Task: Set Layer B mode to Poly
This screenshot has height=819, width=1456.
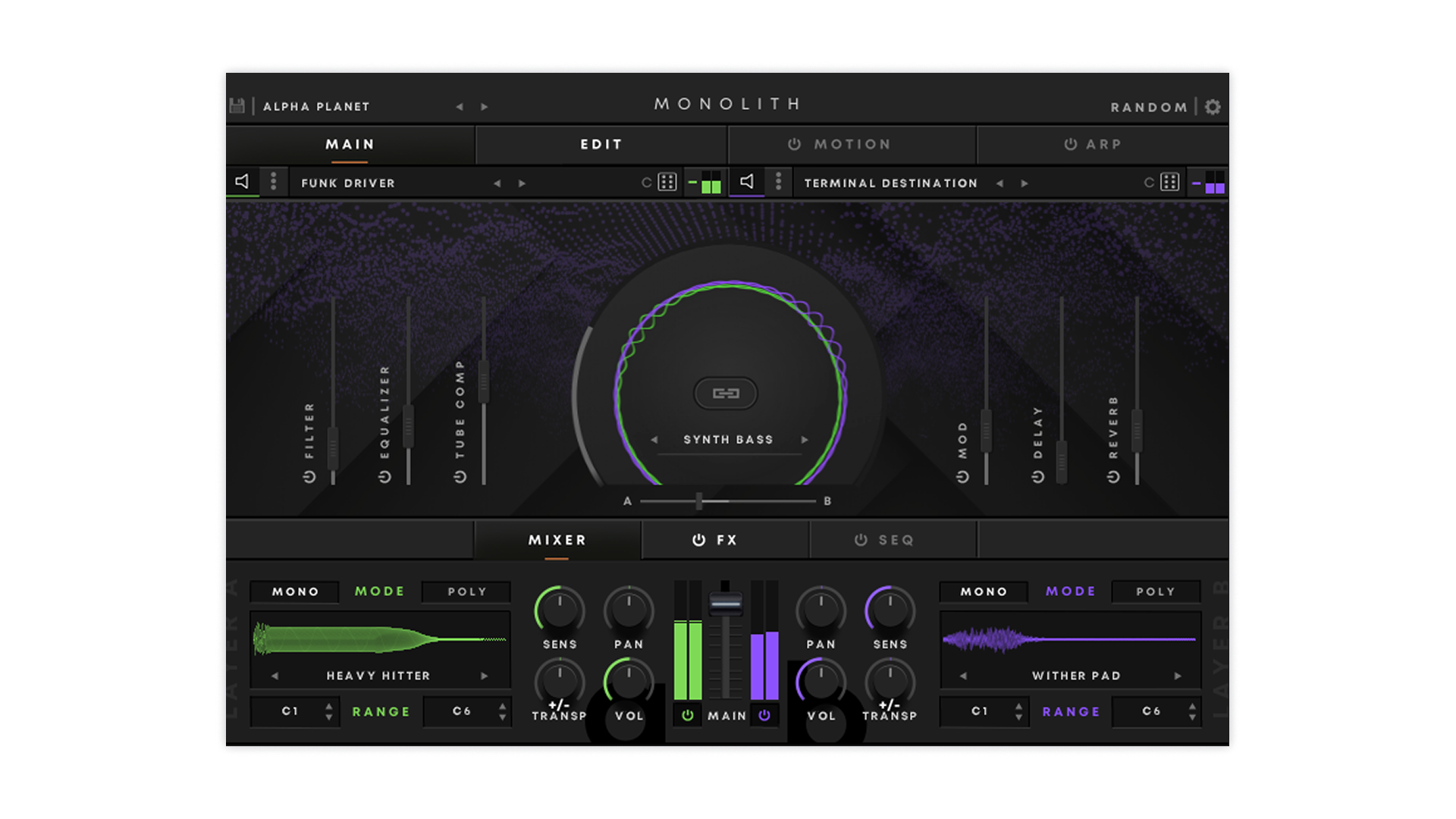Action: pos(1155,591)
